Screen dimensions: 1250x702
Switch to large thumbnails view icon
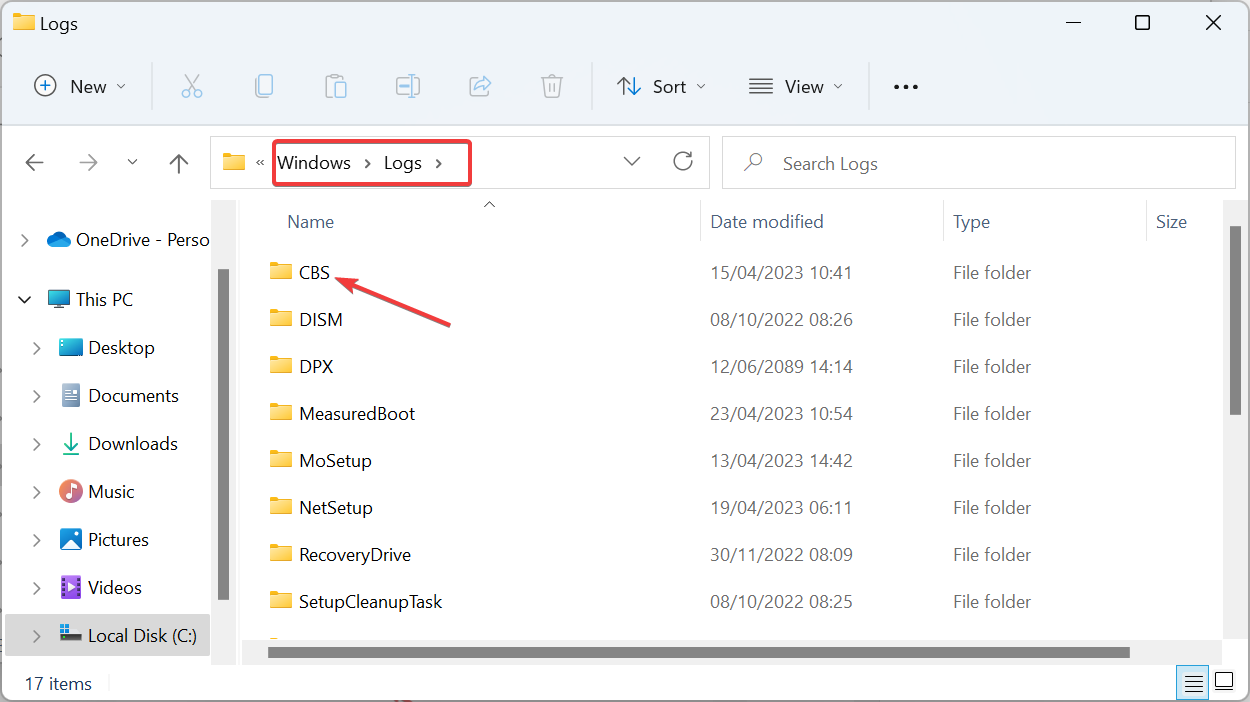1224,683
